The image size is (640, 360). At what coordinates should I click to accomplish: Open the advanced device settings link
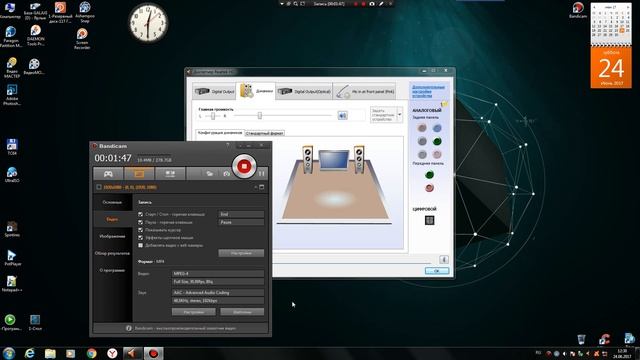(428, 91)
